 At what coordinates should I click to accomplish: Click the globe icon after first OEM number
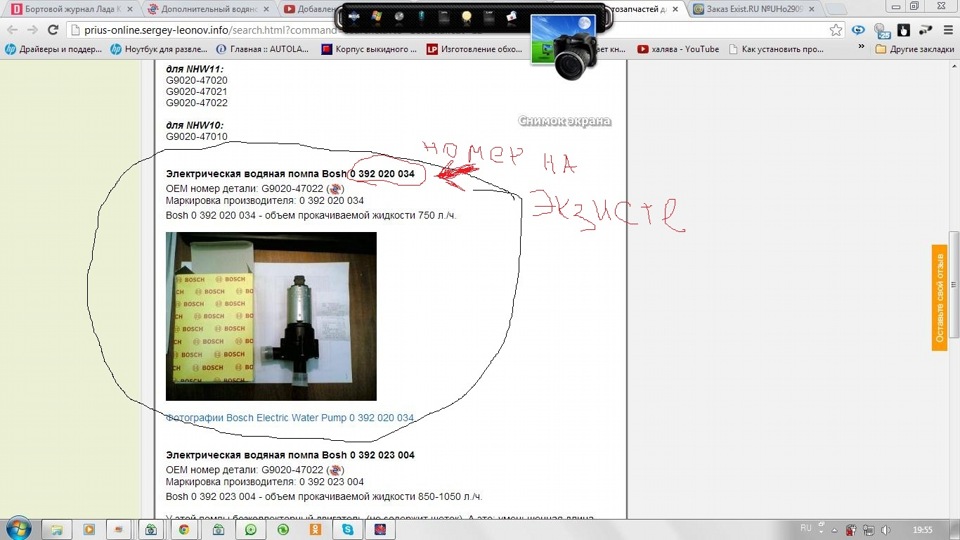tap(335, 189)
